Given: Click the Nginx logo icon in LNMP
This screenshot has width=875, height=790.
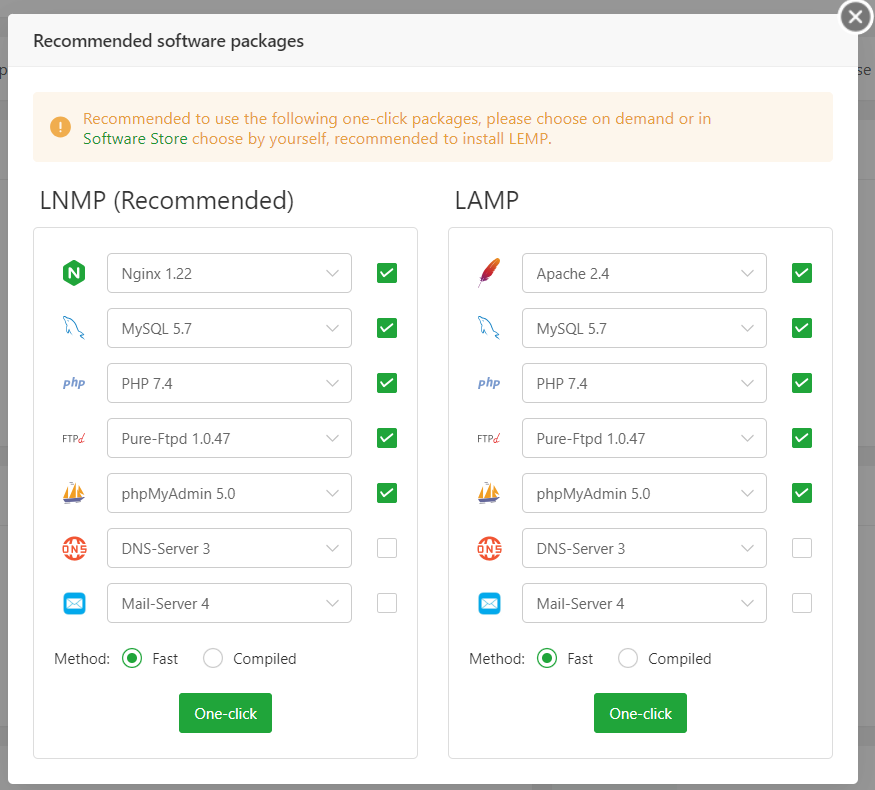Looking at the screenshot, I should point(74,273).
